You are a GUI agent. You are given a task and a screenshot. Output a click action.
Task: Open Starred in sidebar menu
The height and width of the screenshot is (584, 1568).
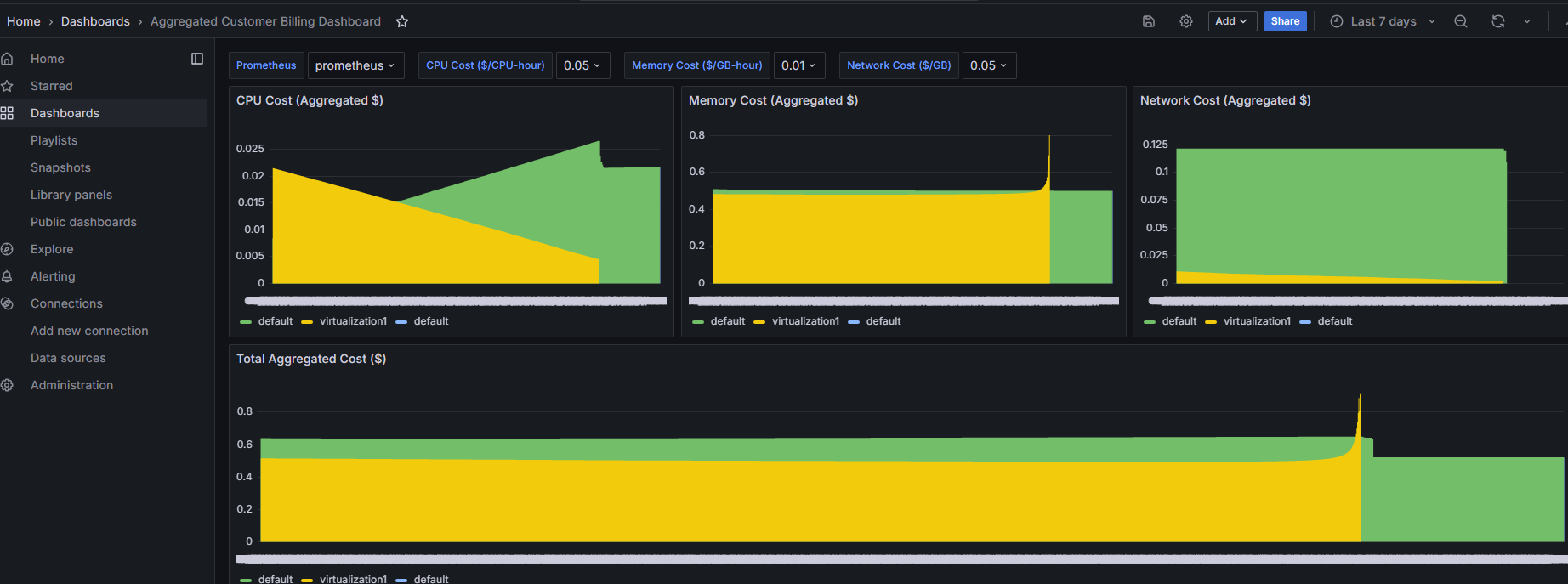(52, 86)
